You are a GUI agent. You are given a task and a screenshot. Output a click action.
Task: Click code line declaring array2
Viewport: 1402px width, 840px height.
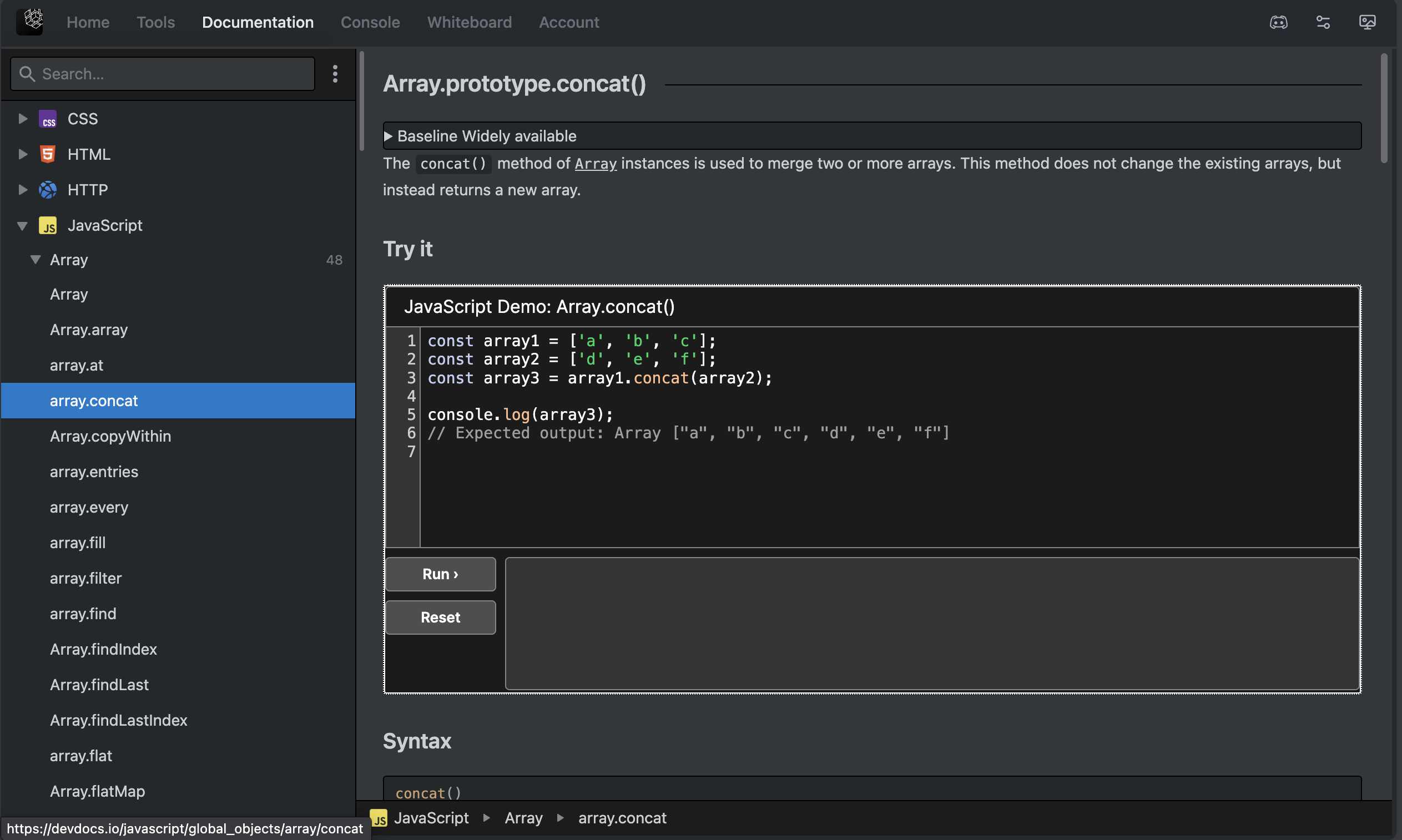coord(572,360)
